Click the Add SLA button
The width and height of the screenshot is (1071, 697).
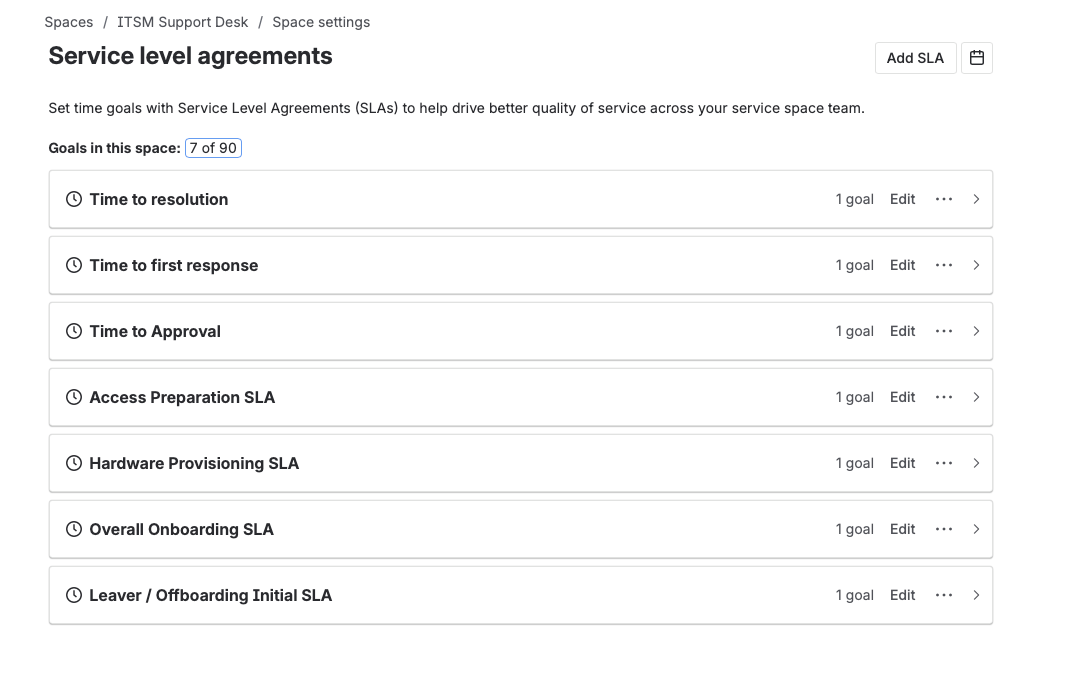pos(915,58)
